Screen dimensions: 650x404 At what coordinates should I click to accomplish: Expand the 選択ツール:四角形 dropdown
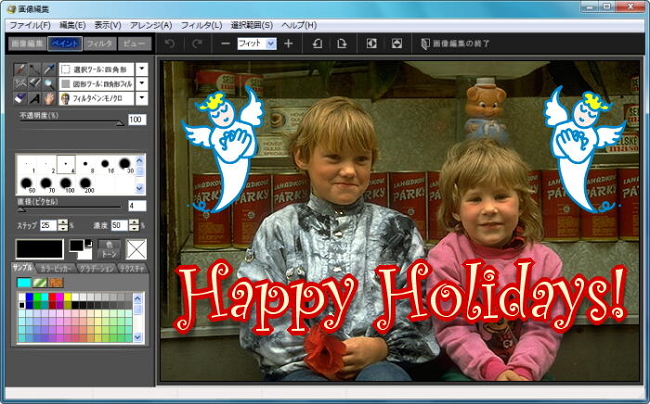(x=142, y=70)
